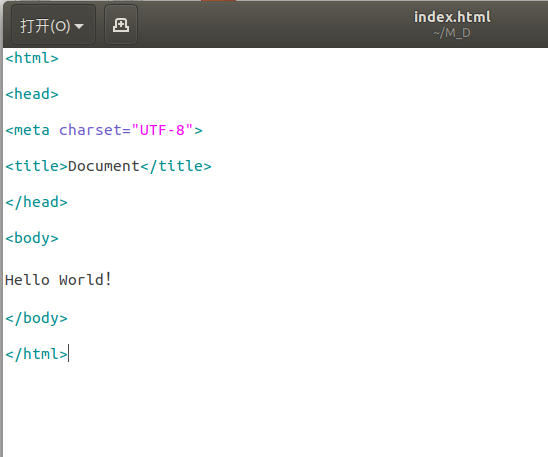548x457 pixels.
Task: Click the 打开(O) open file button
Action: click(x=53, y=25)
